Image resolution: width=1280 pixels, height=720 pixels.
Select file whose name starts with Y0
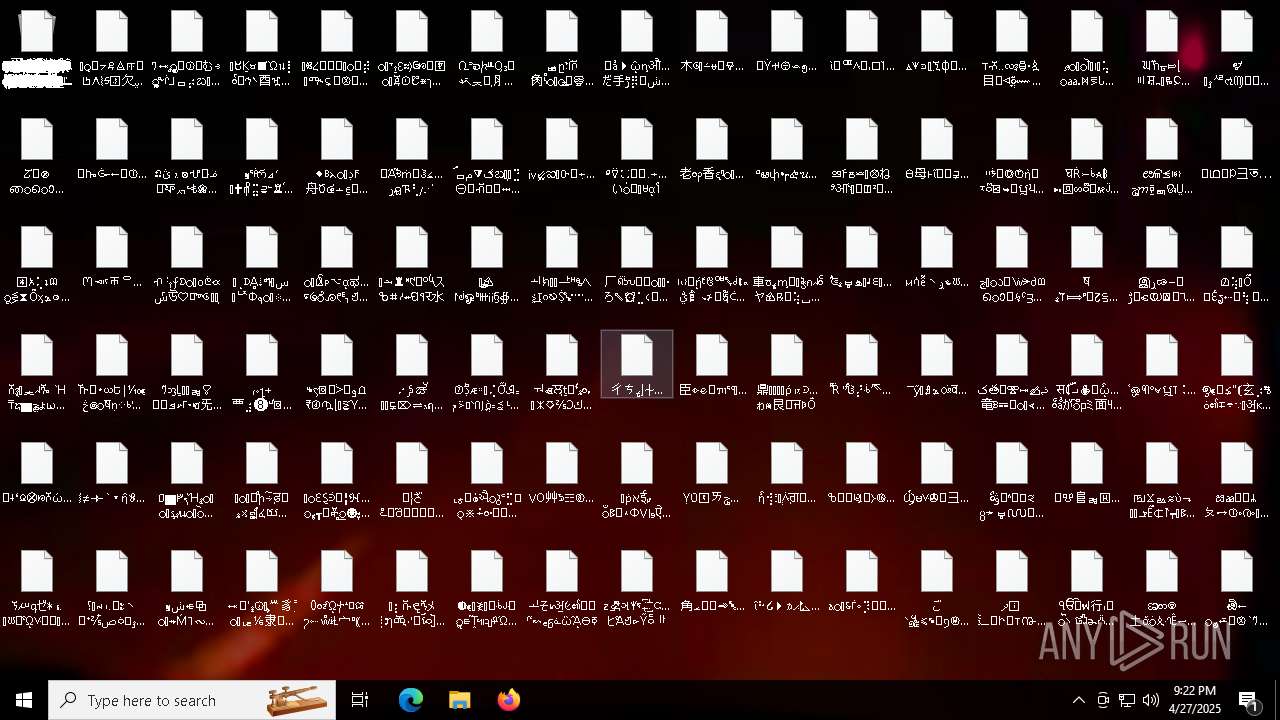(712, 474)
